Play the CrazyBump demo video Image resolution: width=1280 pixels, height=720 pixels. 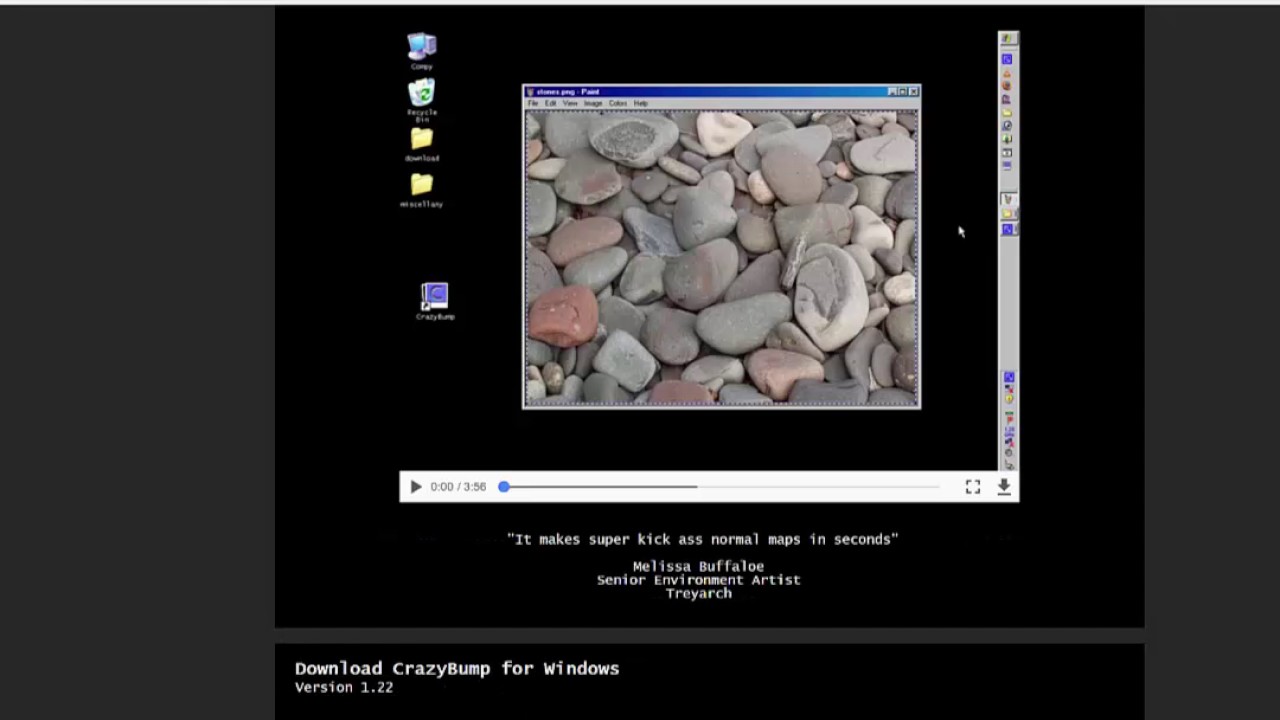click(415, 487)
